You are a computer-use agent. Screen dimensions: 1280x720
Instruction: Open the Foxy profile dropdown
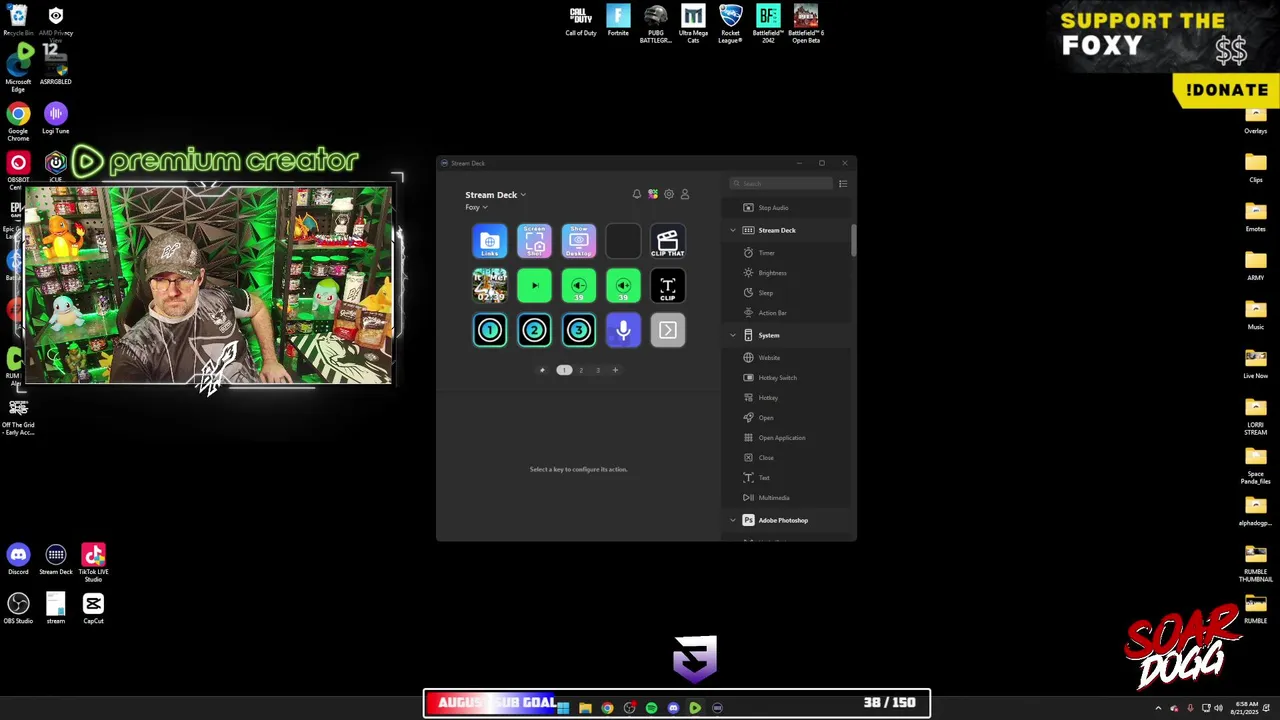click(x=476, y=207)
